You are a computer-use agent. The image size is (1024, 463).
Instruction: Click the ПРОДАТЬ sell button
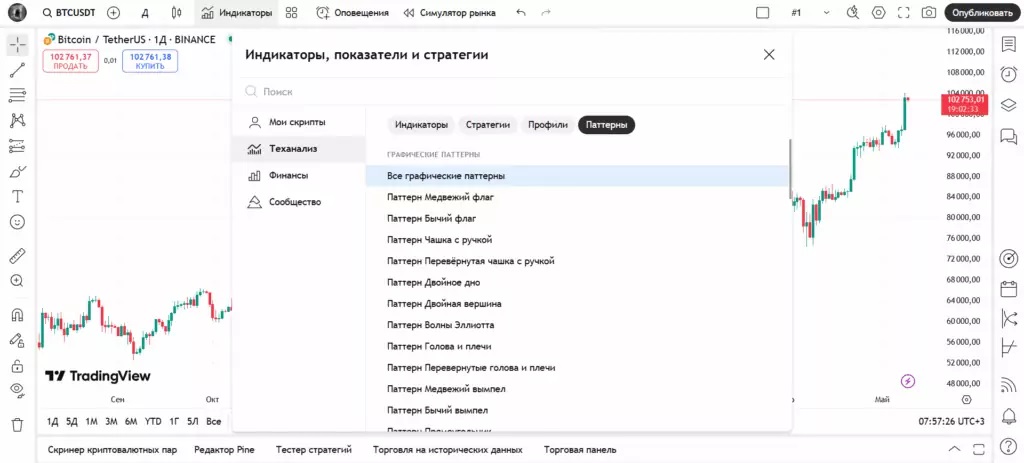(71, 61)
